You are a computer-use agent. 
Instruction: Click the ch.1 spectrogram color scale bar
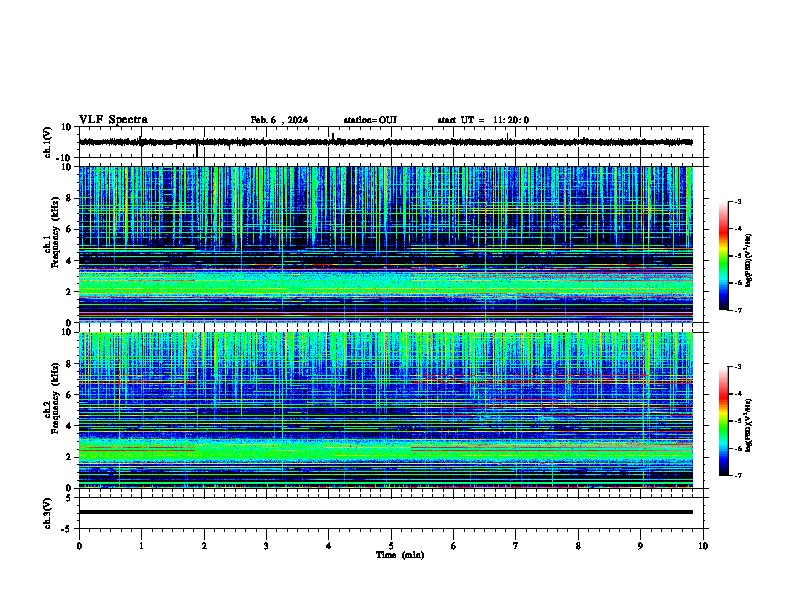coord(724,256)
